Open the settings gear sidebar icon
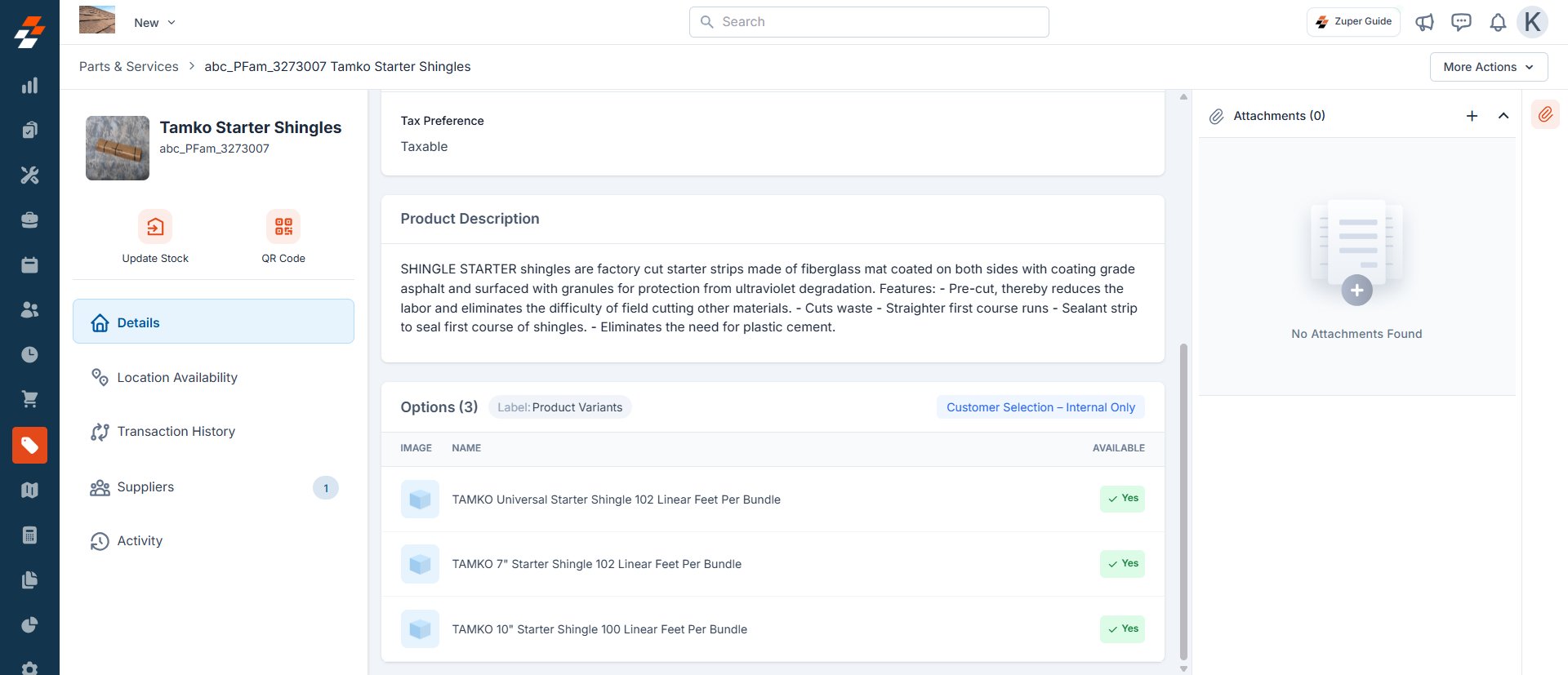 (x=29, y=668)
